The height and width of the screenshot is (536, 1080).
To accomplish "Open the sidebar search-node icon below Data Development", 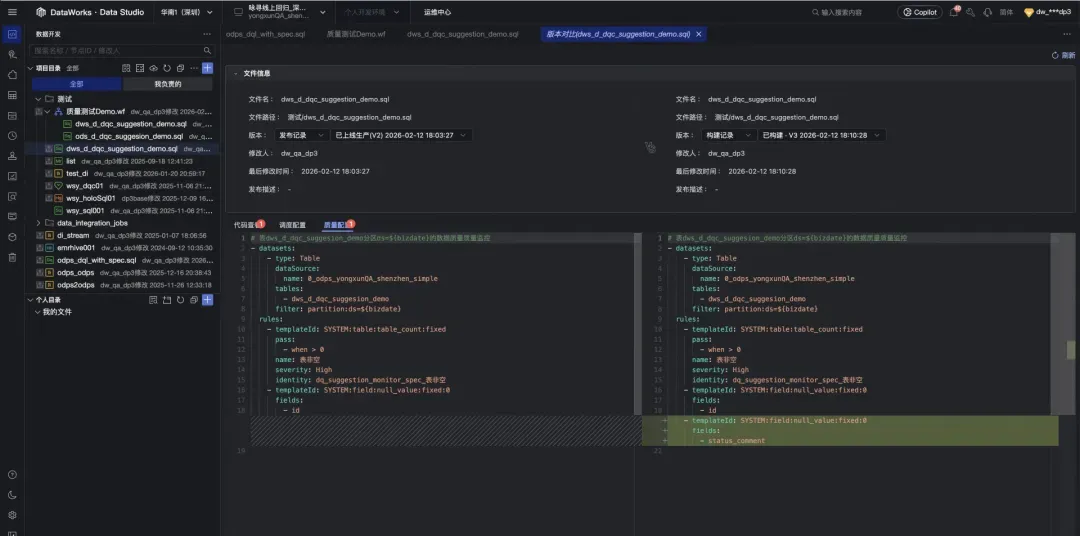I will coord(12,54).
